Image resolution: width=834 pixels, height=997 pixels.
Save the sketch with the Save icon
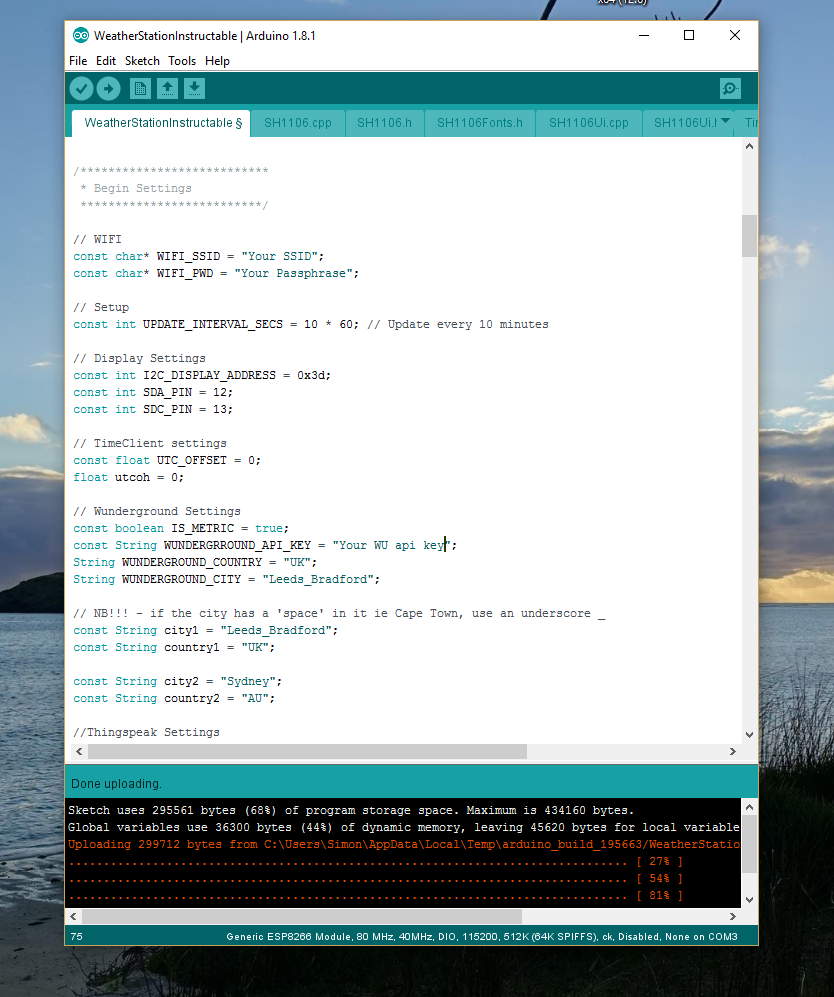(195, 88)
